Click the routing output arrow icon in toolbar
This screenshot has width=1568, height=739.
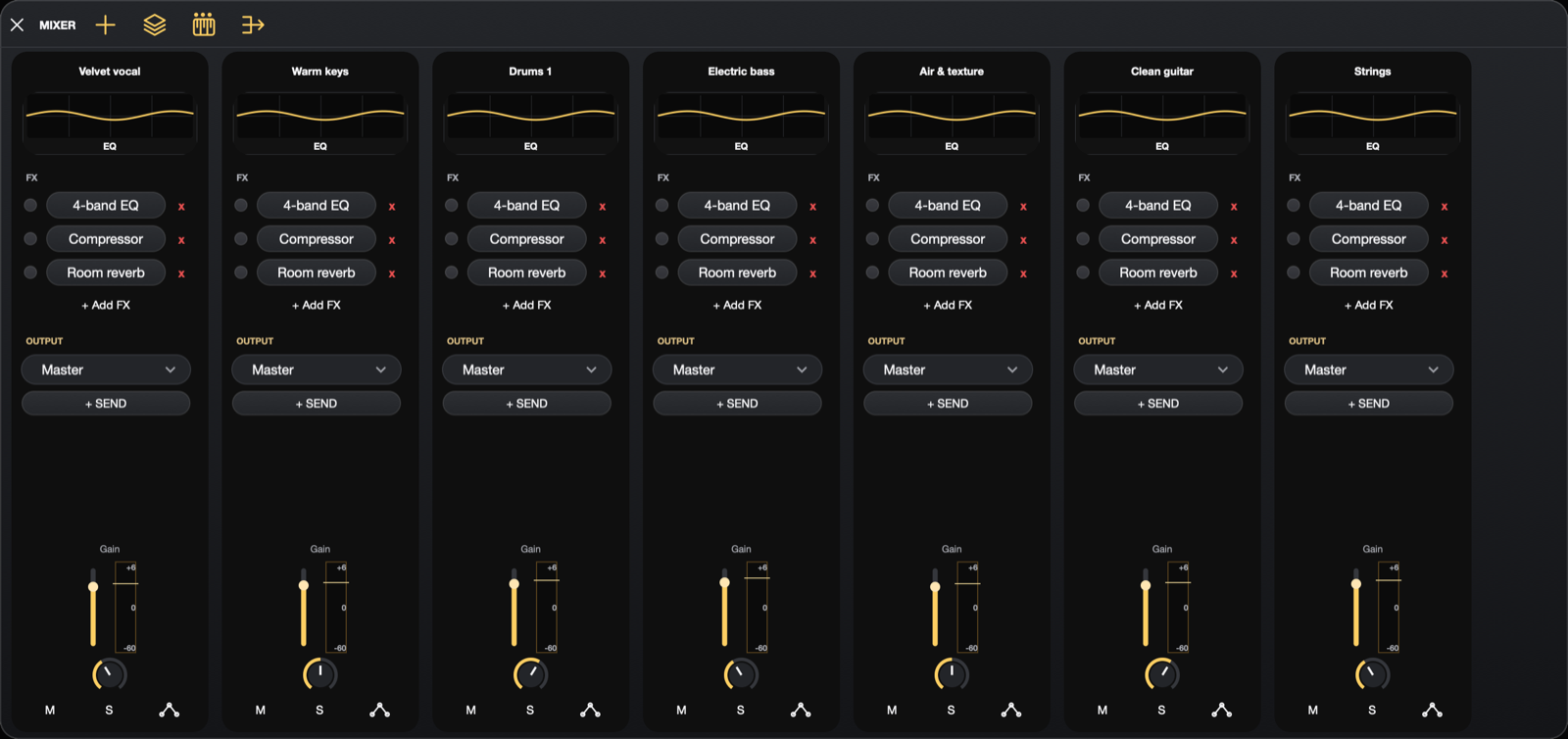coord(253,25)
